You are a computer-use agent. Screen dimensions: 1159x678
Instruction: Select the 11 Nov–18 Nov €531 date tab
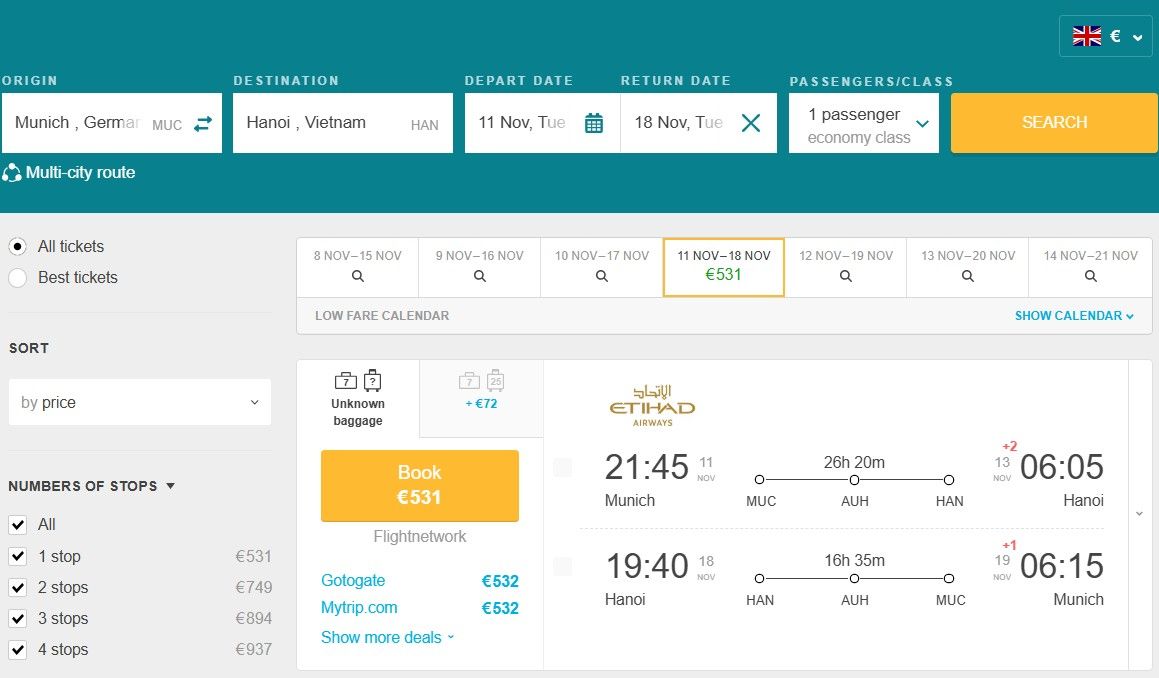[724, 267]
